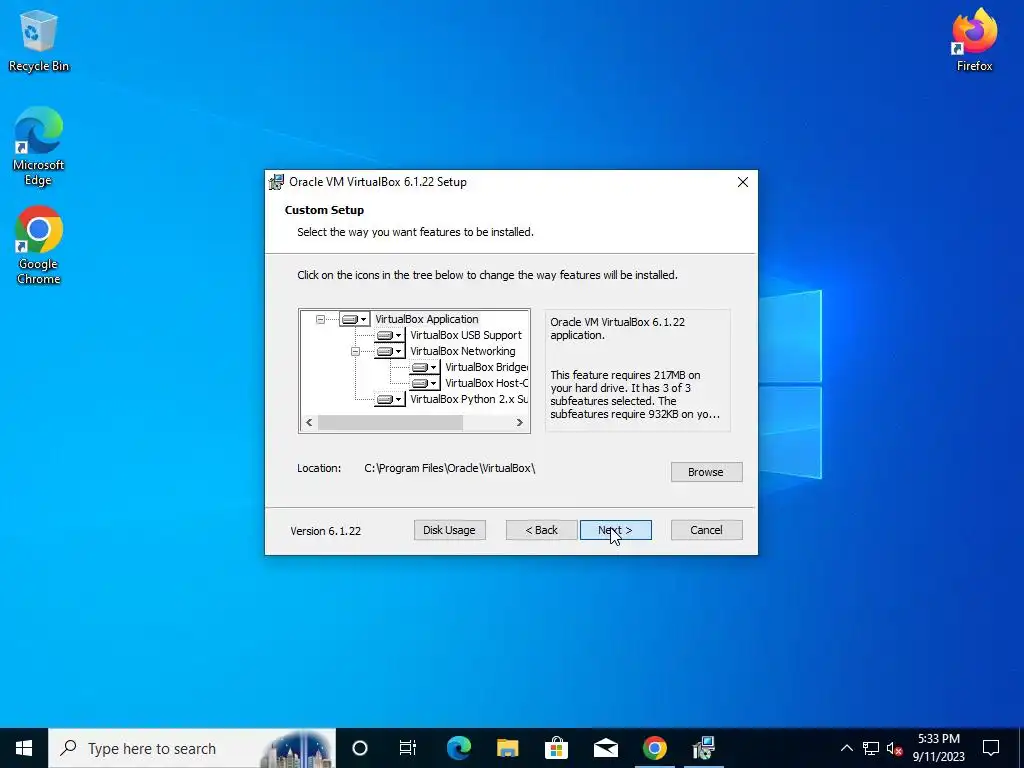Image resolution: width=1024 pixels, height=768 pixels.
Task: Close the VirtualBox Setup dialog
Action: coord(743,182)
